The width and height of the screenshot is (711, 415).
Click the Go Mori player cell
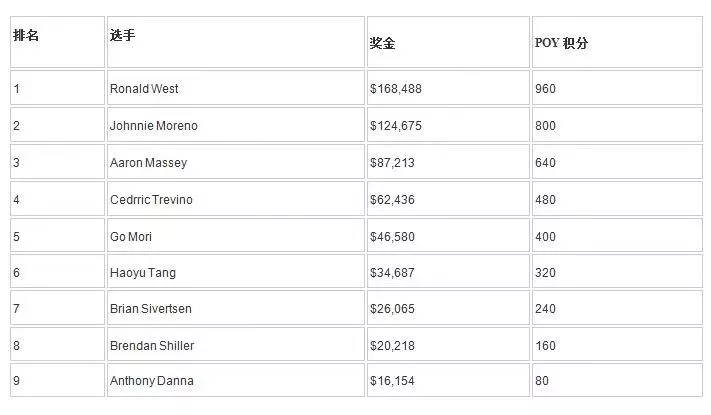coord(236,236)
